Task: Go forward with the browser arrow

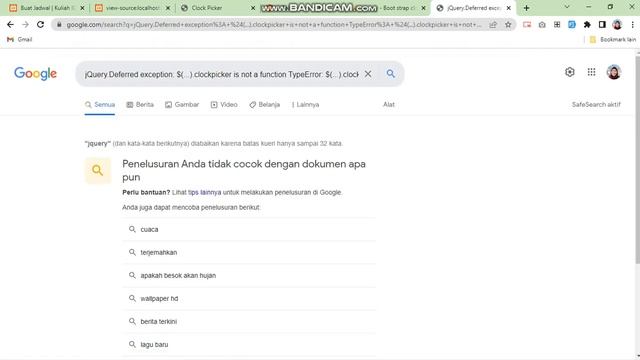Action: pos(25,24)
